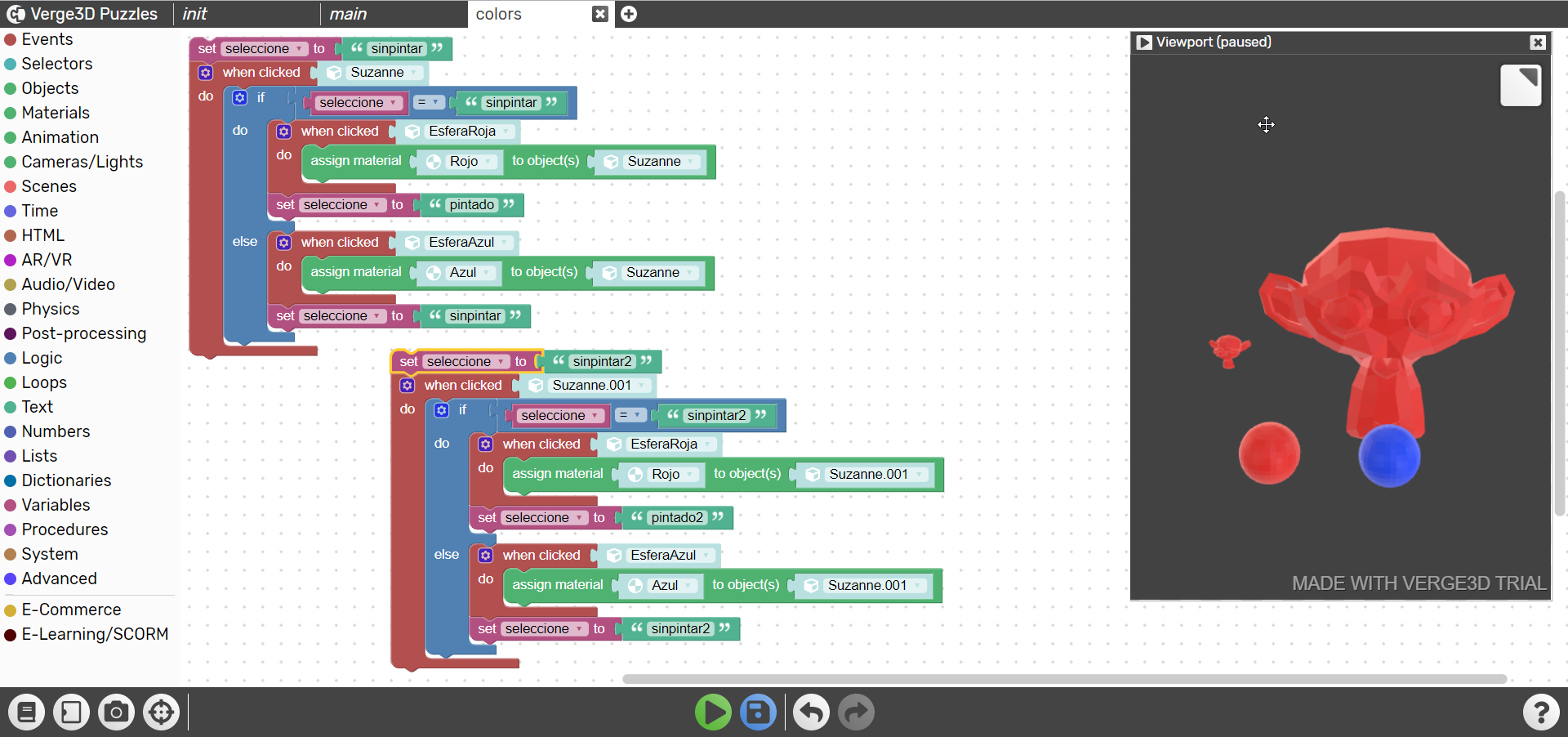The width and height of the screenshot is (1568, 737).
Task: Add a new puzzles tab
Action: (x=629, y=14)
